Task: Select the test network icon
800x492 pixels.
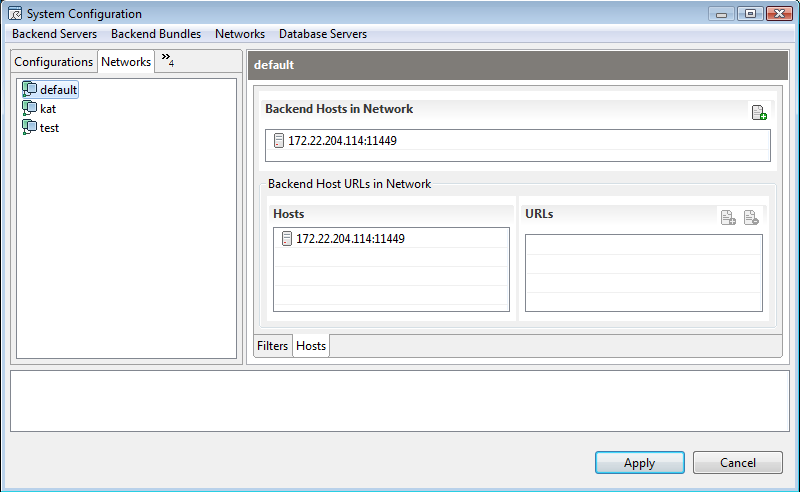Action: coord(30,127)
